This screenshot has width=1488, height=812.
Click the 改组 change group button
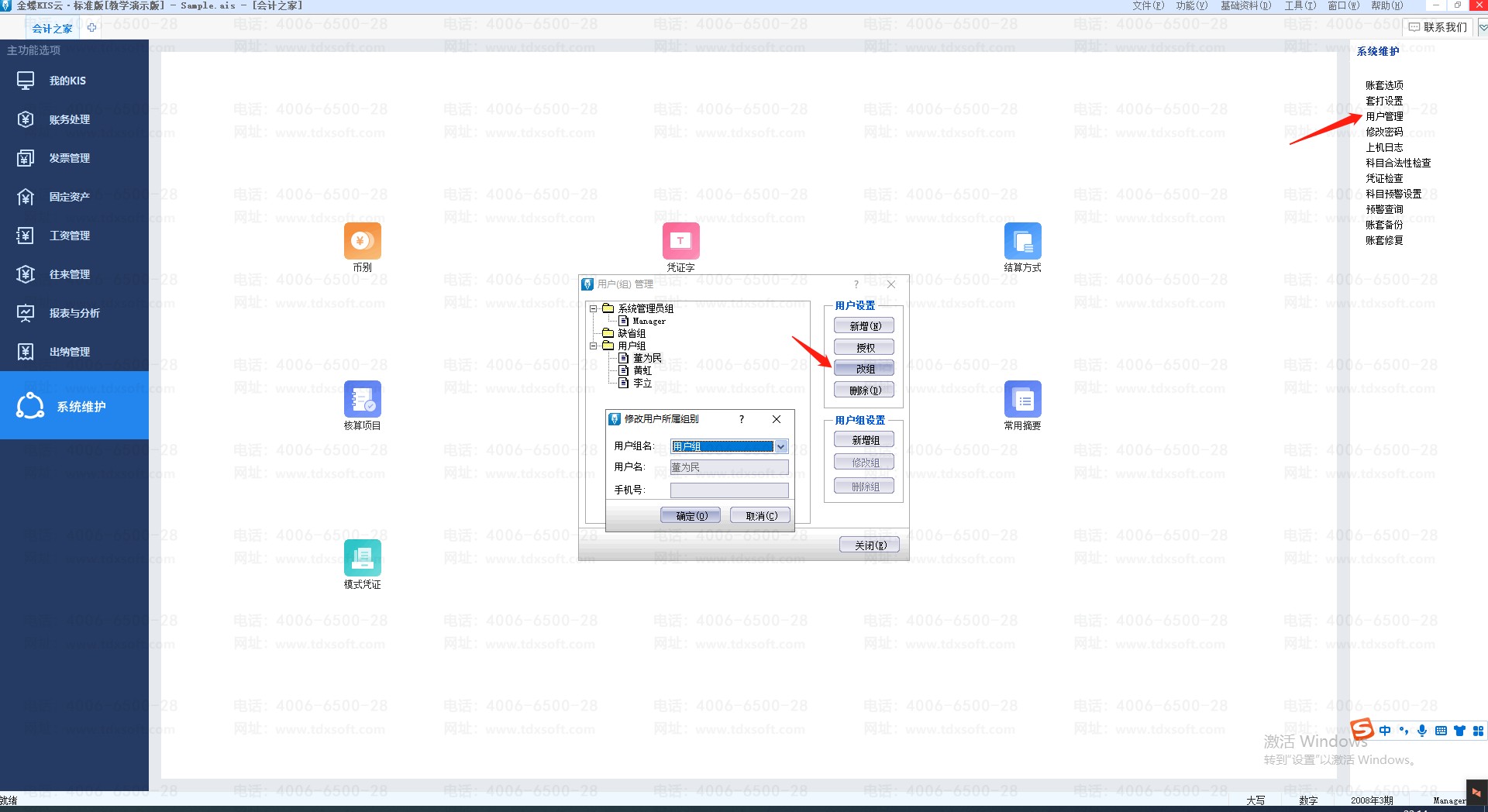point(864,369)
